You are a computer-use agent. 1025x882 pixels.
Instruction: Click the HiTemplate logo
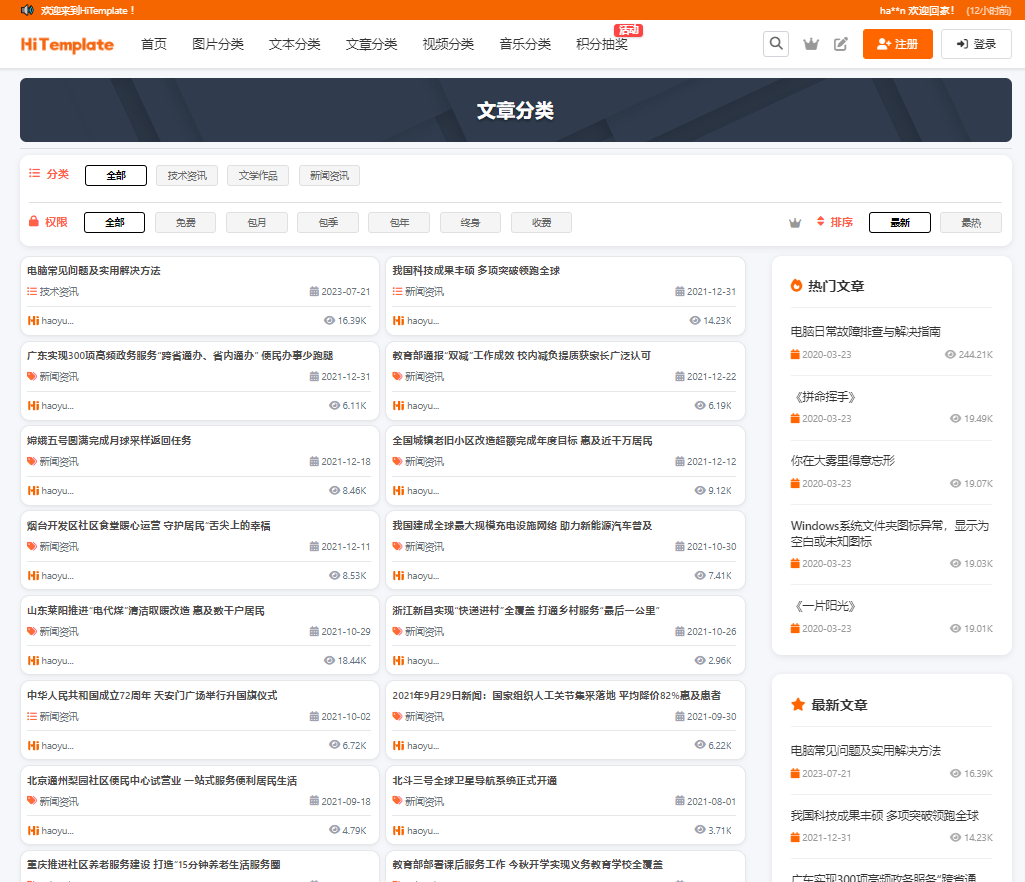tap(66, 44)
